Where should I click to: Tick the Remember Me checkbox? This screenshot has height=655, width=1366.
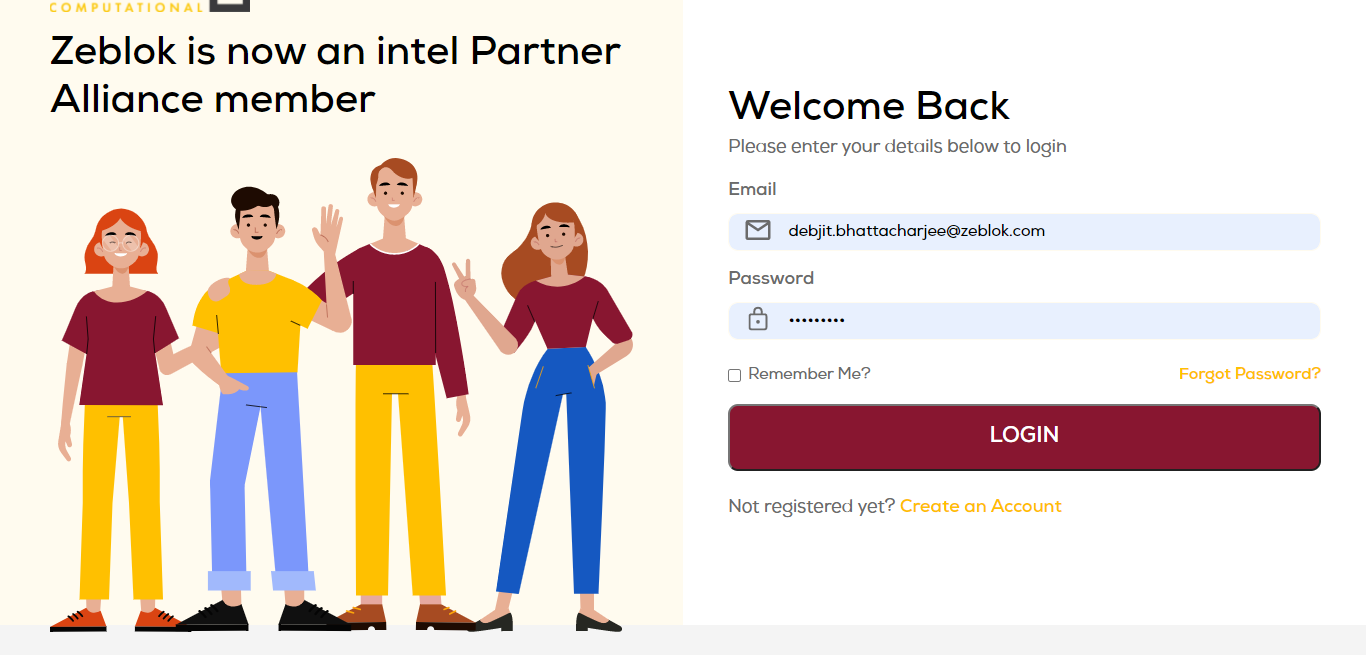click(x=735, y=375)
